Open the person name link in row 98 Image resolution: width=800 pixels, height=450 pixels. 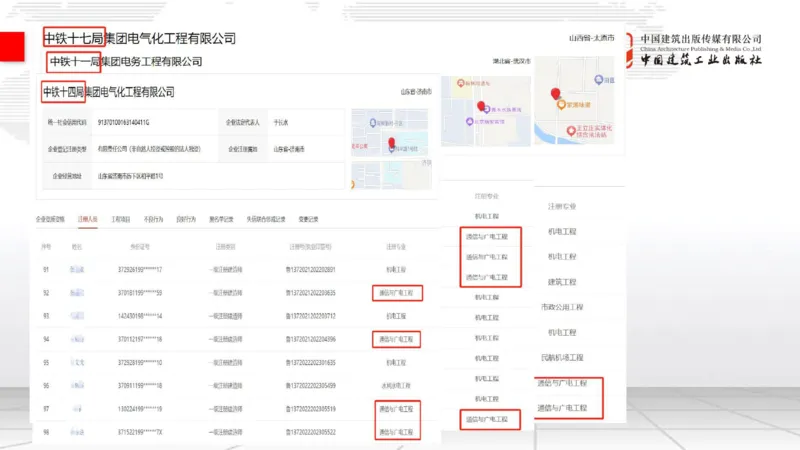pyautogui.click(x=77, y=432)
